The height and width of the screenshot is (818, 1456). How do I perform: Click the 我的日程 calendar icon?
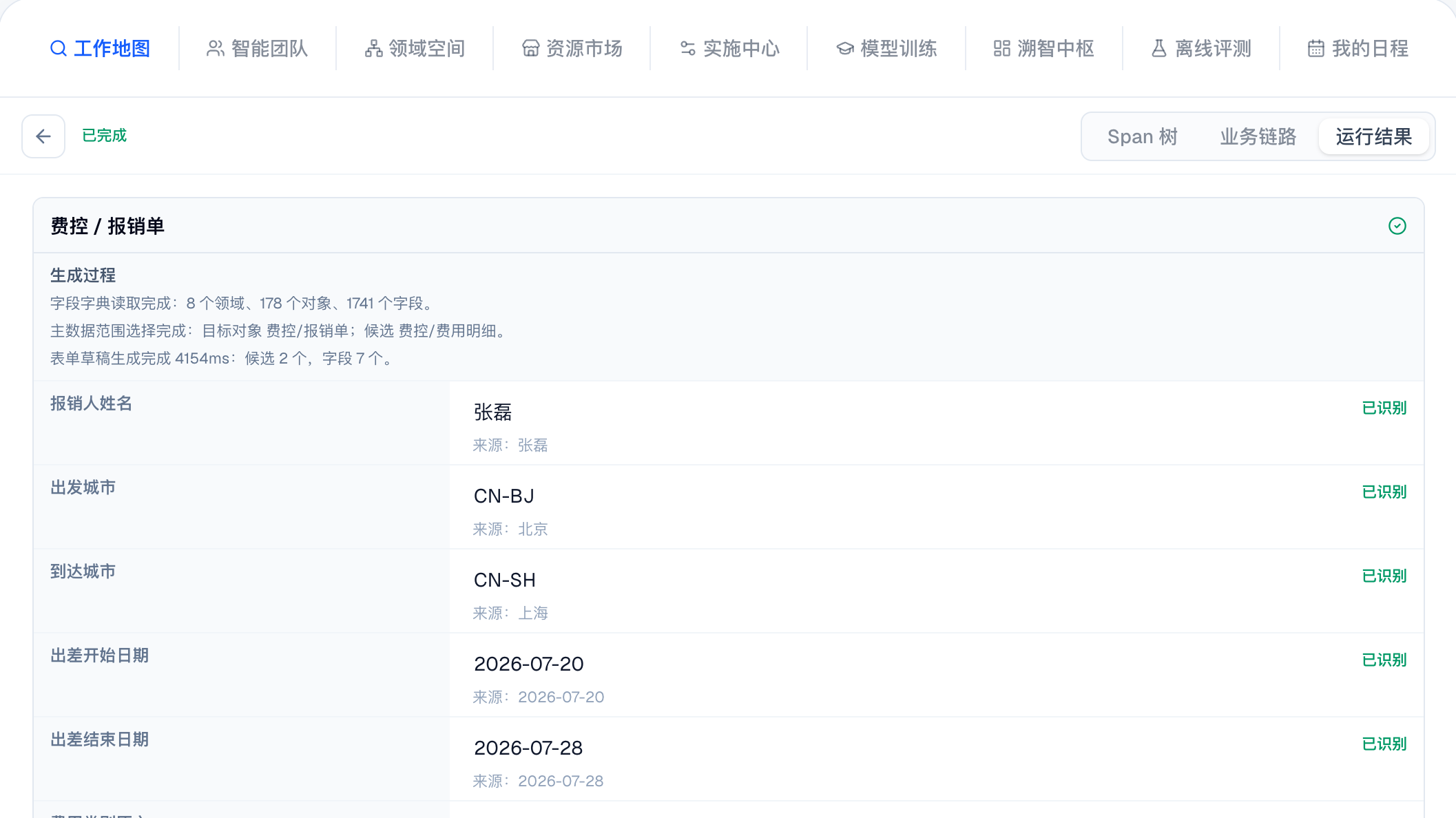(1316, 48)
